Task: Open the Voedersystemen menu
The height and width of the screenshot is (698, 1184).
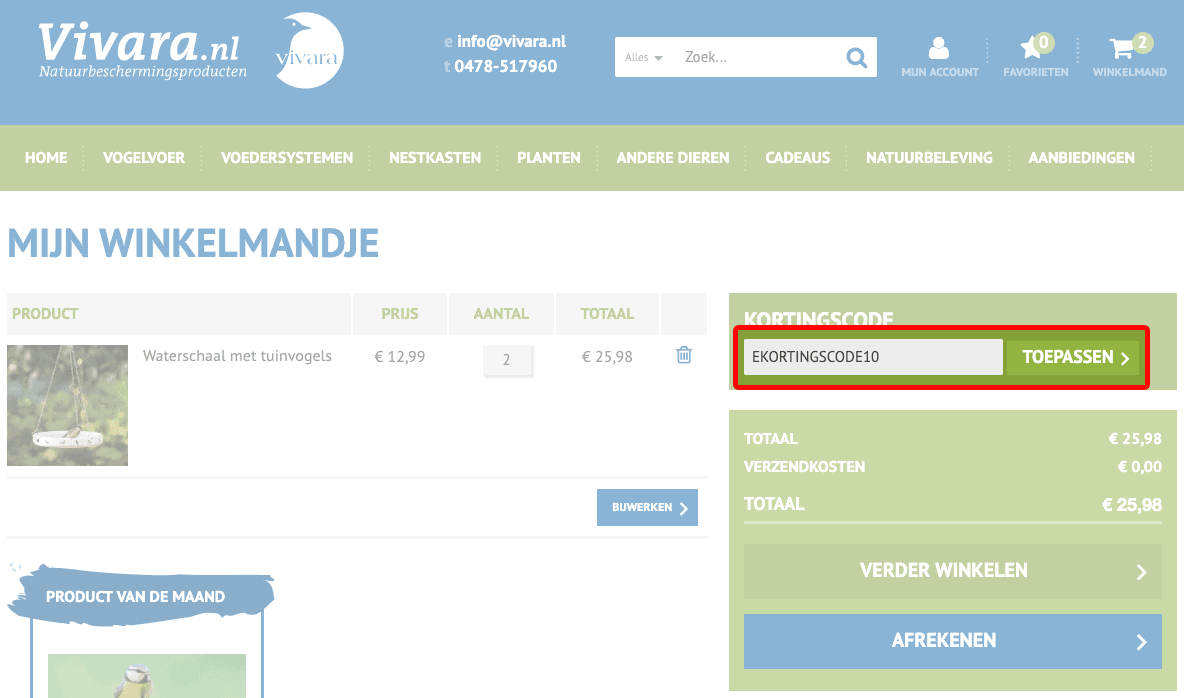Action: tap(287, 158)
